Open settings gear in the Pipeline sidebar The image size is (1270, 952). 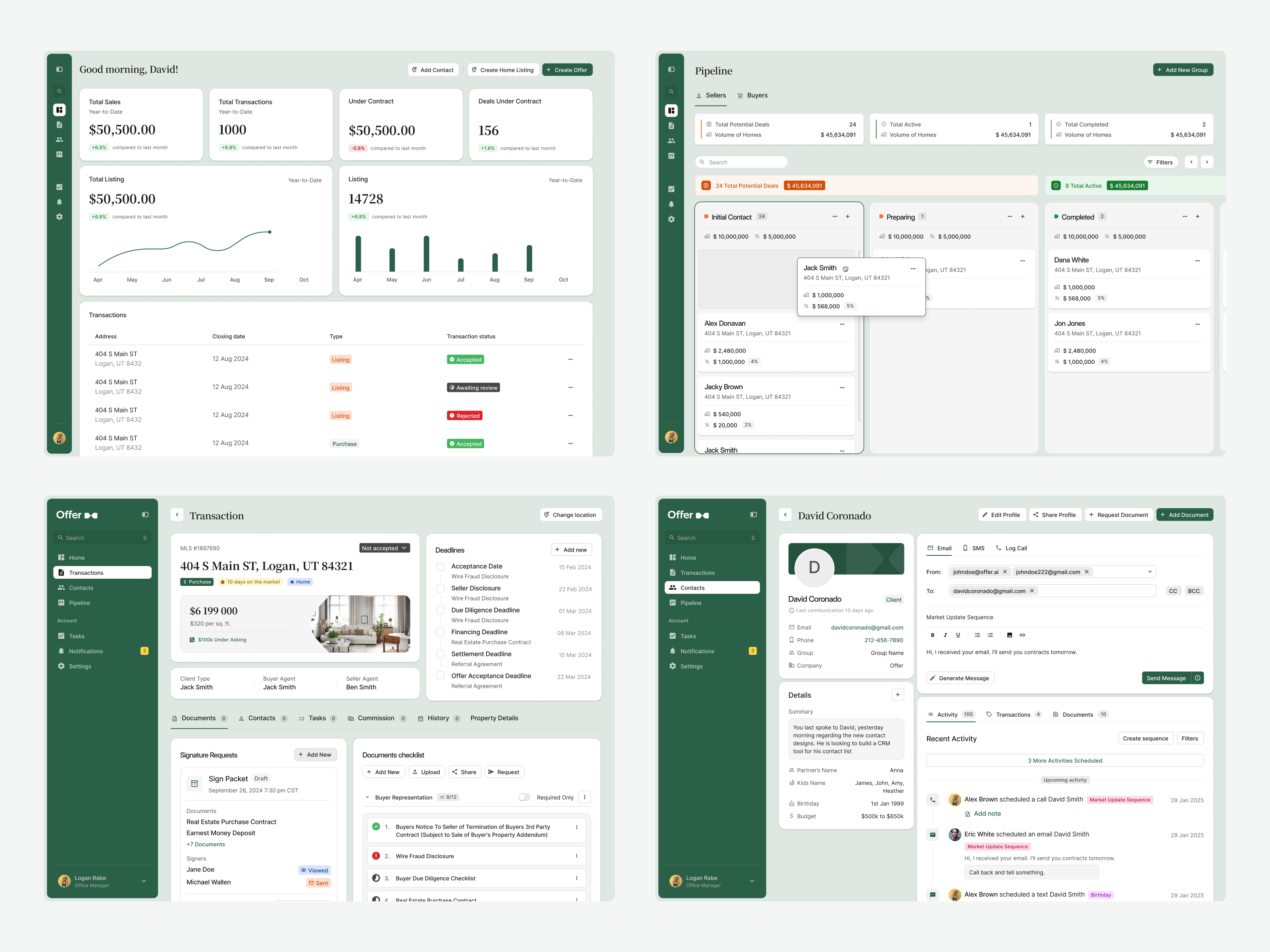pos(671,219)
